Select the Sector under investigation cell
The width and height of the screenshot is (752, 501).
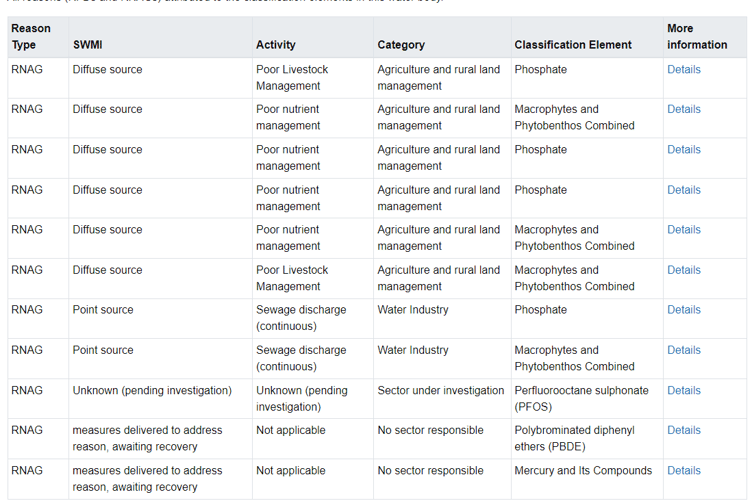tap(440, 390)
